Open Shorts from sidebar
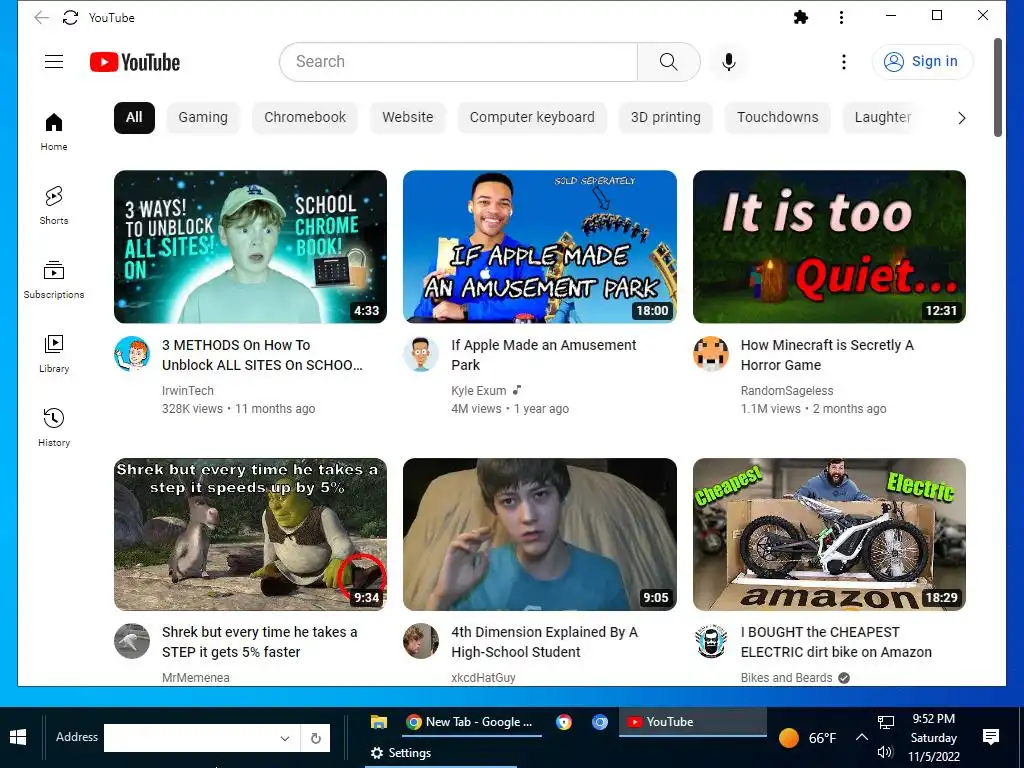1024x768 pixels. [54, 205]
